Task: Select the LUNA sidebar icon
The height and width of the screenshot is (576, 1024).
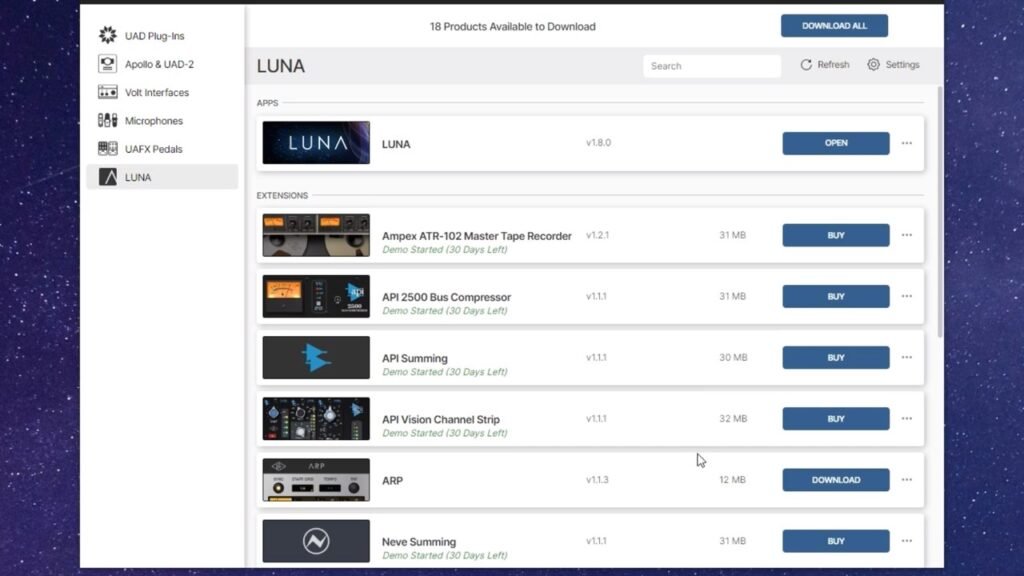Action: [108, 177]
